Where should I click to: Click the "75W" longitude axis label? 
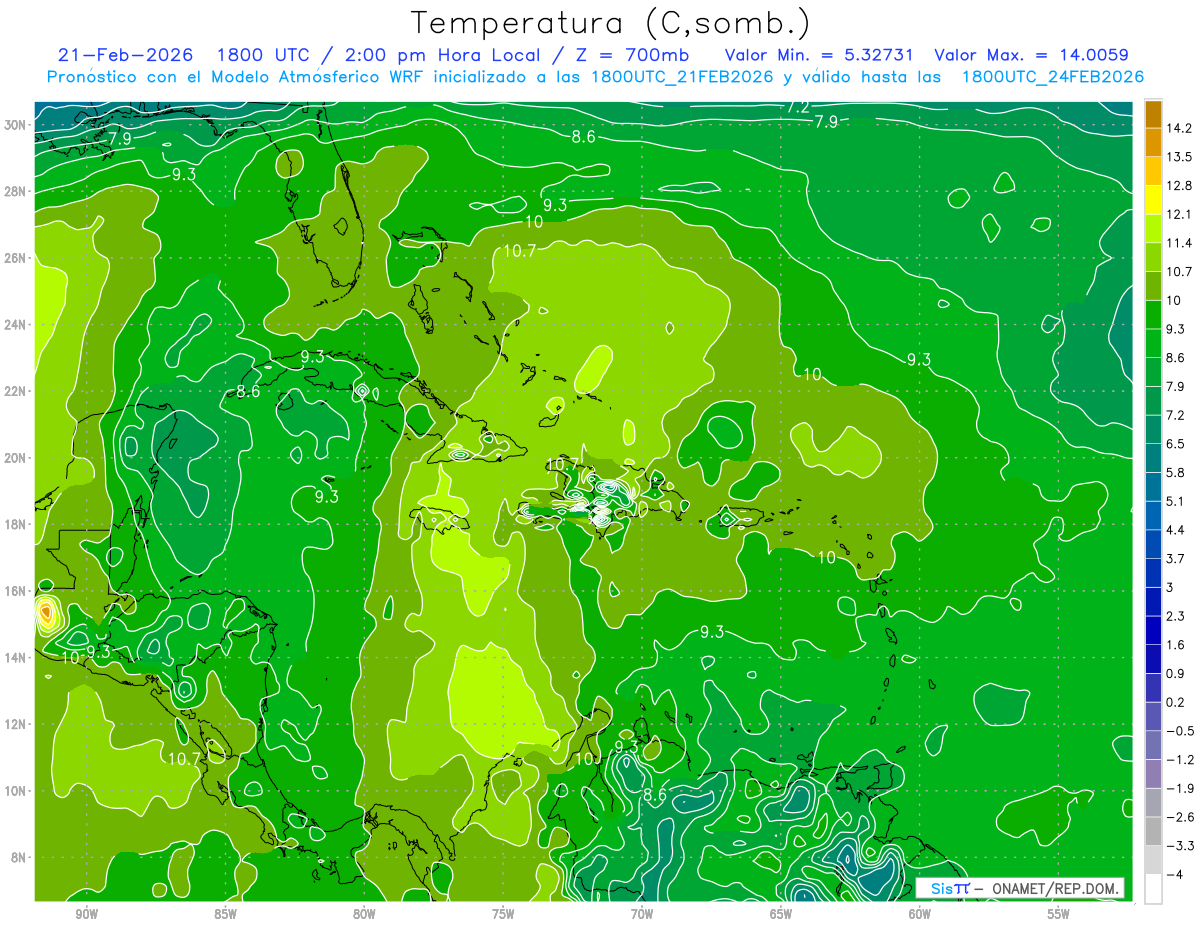pyautogui.click(x=503, y=914)
